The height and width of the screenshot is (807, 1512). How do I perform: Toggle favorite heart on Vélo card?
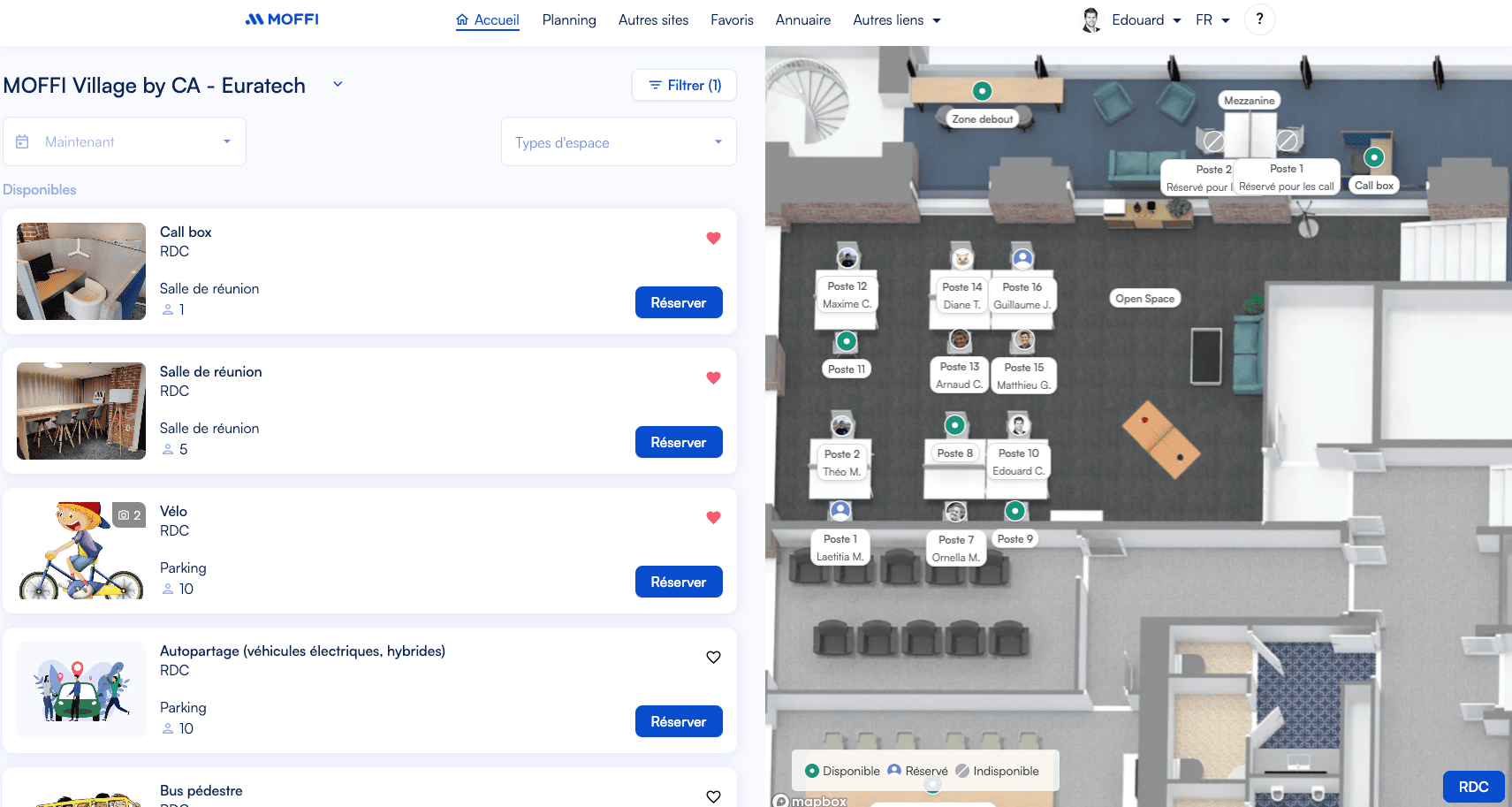713,517
